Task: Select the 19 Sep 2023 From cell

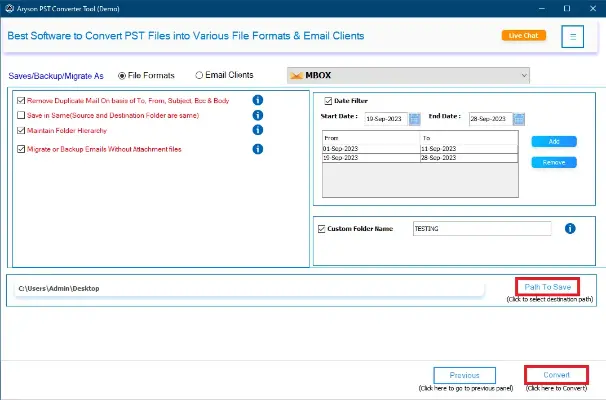Action: click(371, 158)
